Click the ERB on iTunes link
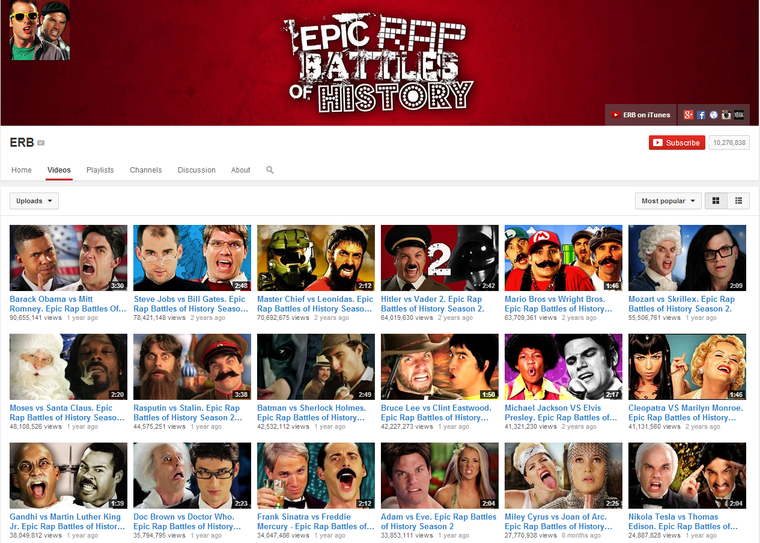This screenshot has width=760, height=543. [641, 115]
